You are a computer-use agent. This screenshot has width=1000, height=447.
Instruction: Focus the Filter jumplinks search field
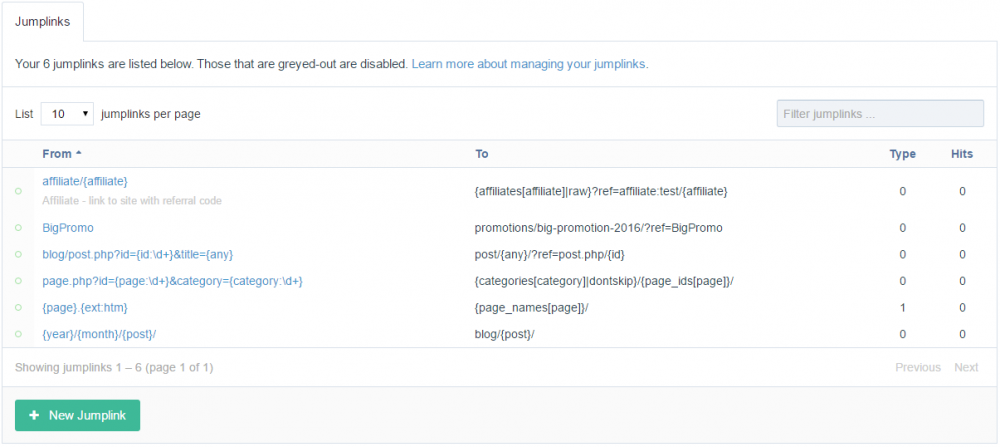(x=879, y=114)
